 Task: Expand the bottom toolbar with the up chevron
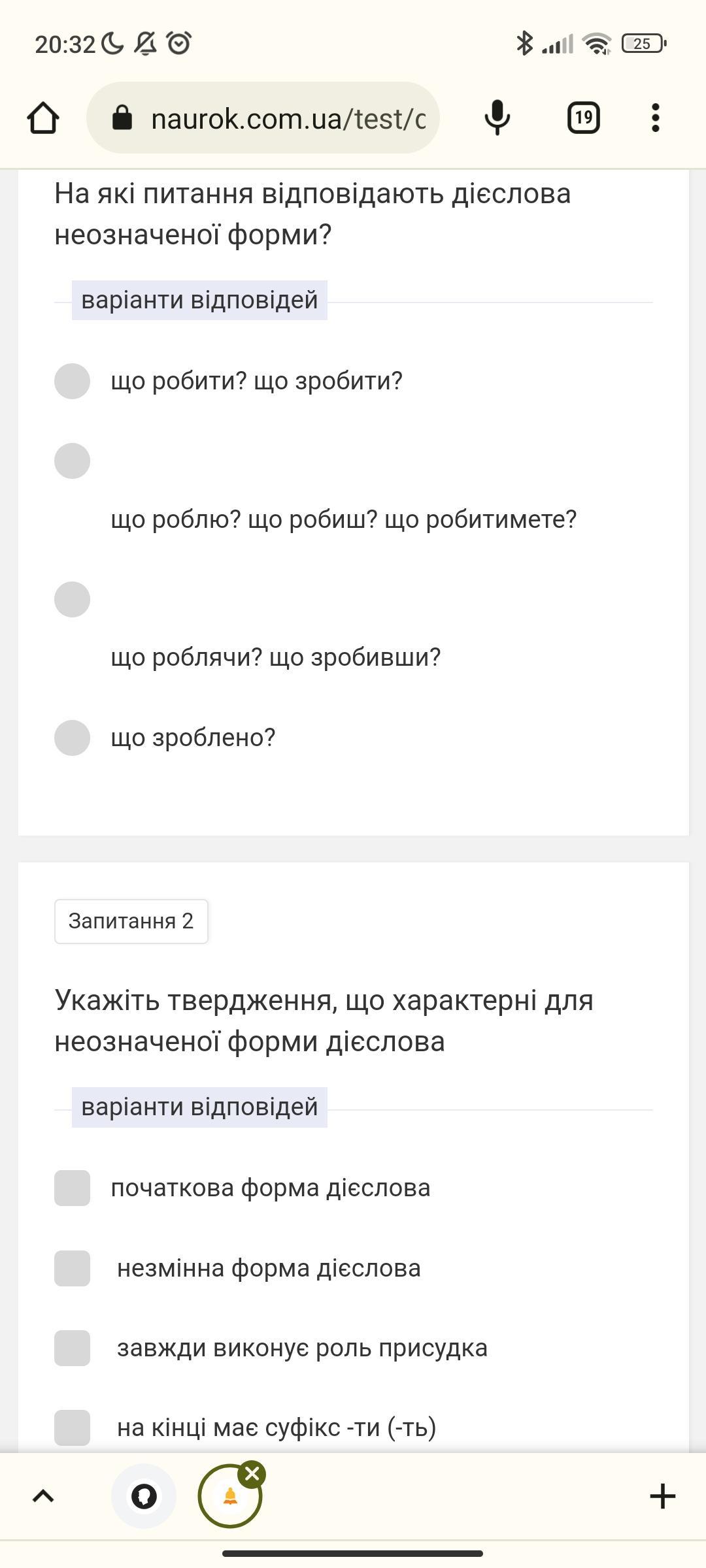[43, 1495]
